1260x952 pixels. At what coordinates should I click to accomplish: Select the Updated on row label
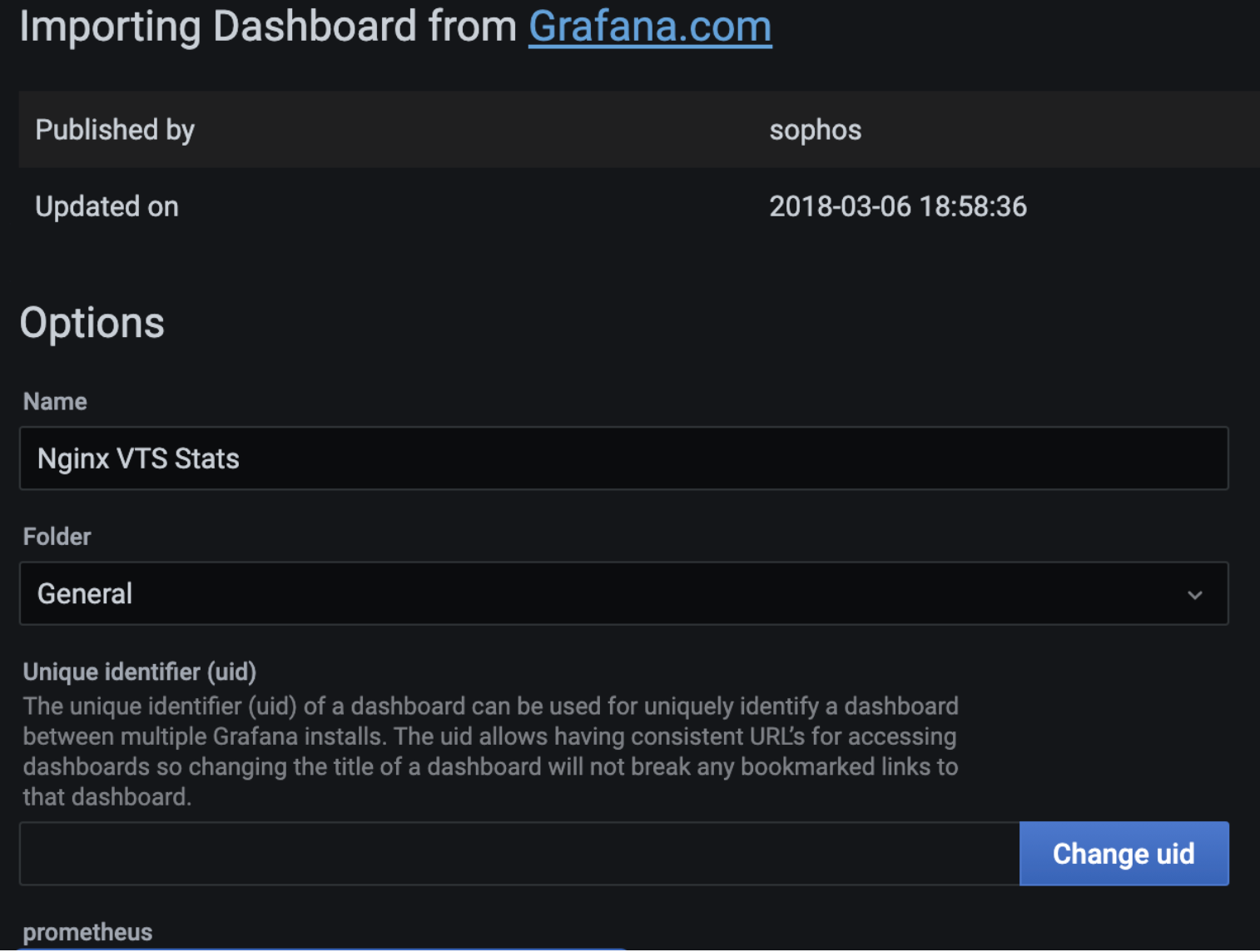click(x=107, y=206)
